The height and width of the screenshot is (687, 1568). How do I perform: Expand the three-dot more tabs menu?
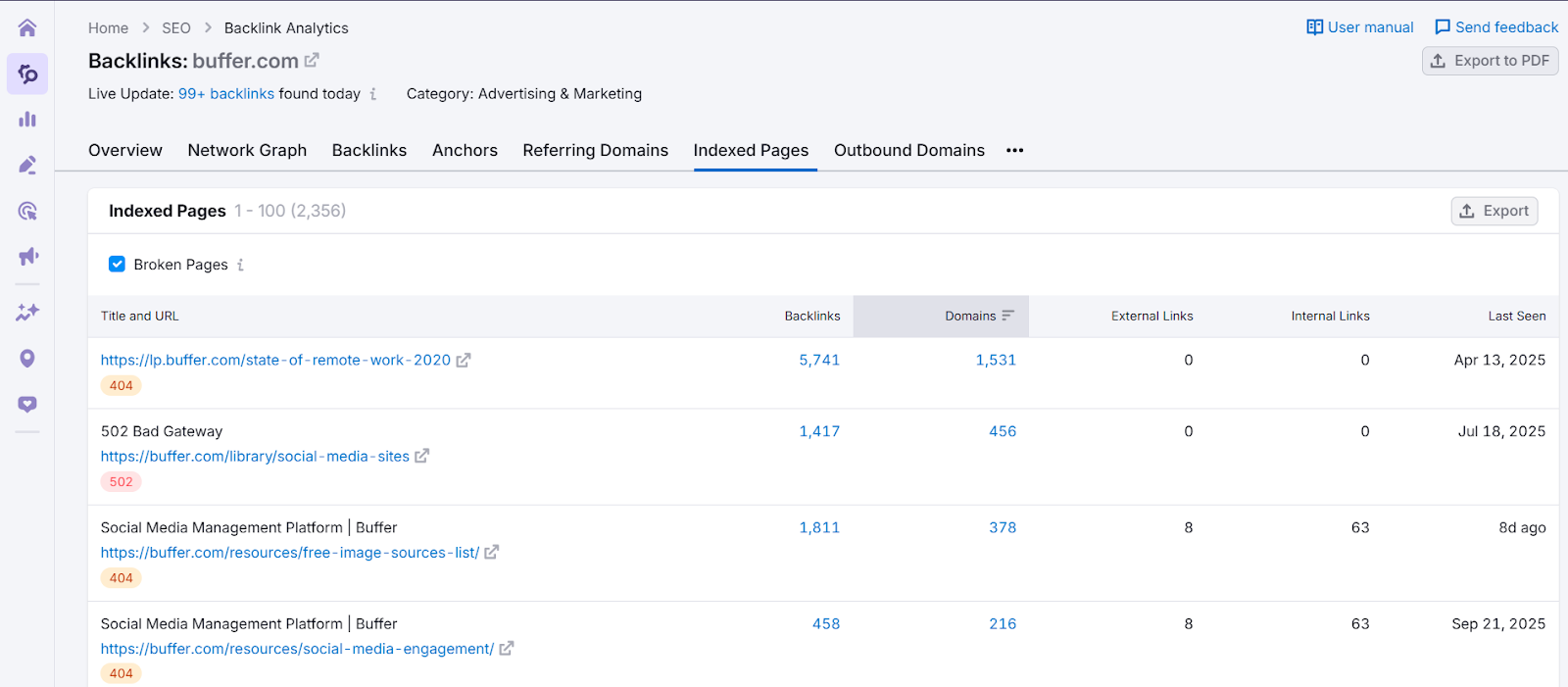click(1014, 150)
